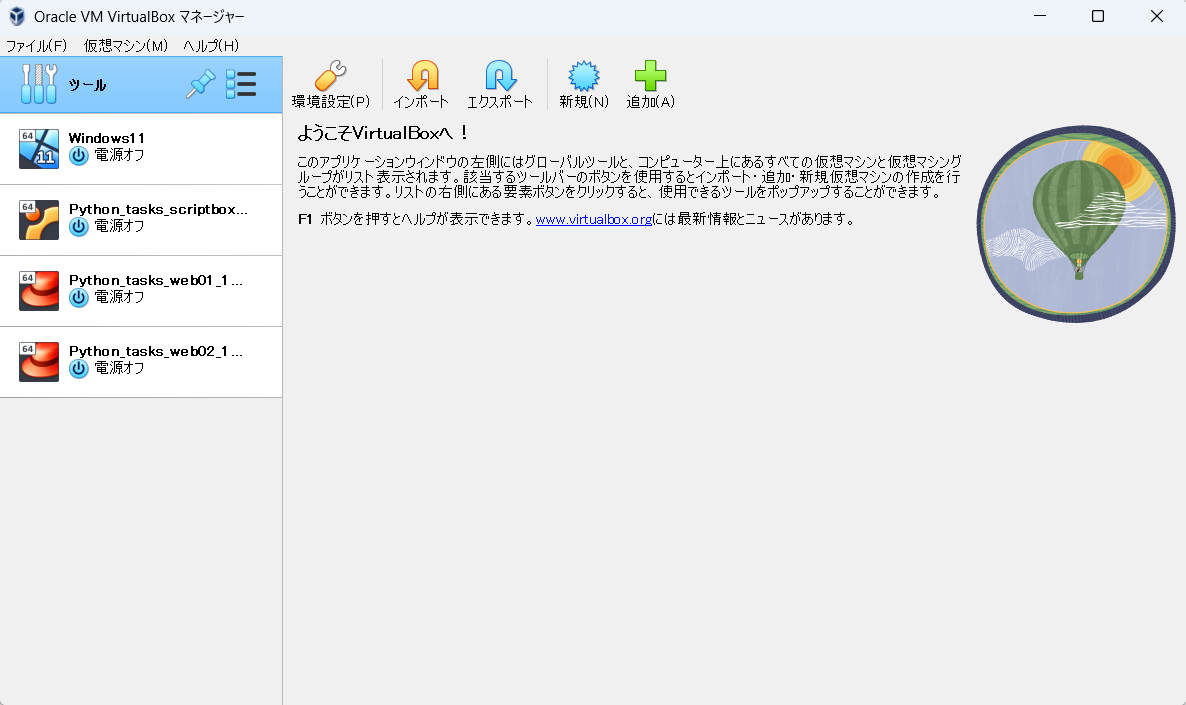
Task: Click power state icon under Python_tasks_web01
Action: pos(79,298)
